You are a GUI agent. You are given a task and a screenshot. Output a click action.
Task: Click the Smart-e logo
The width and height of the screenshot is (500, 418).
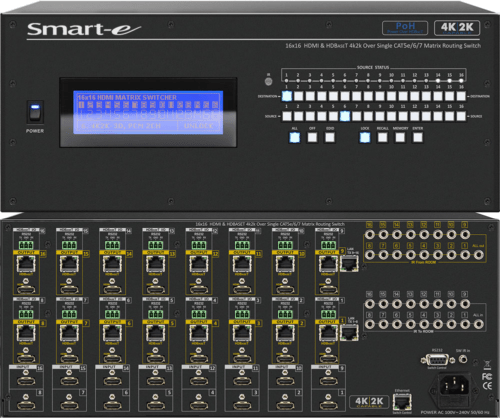[x=84, y=29]
